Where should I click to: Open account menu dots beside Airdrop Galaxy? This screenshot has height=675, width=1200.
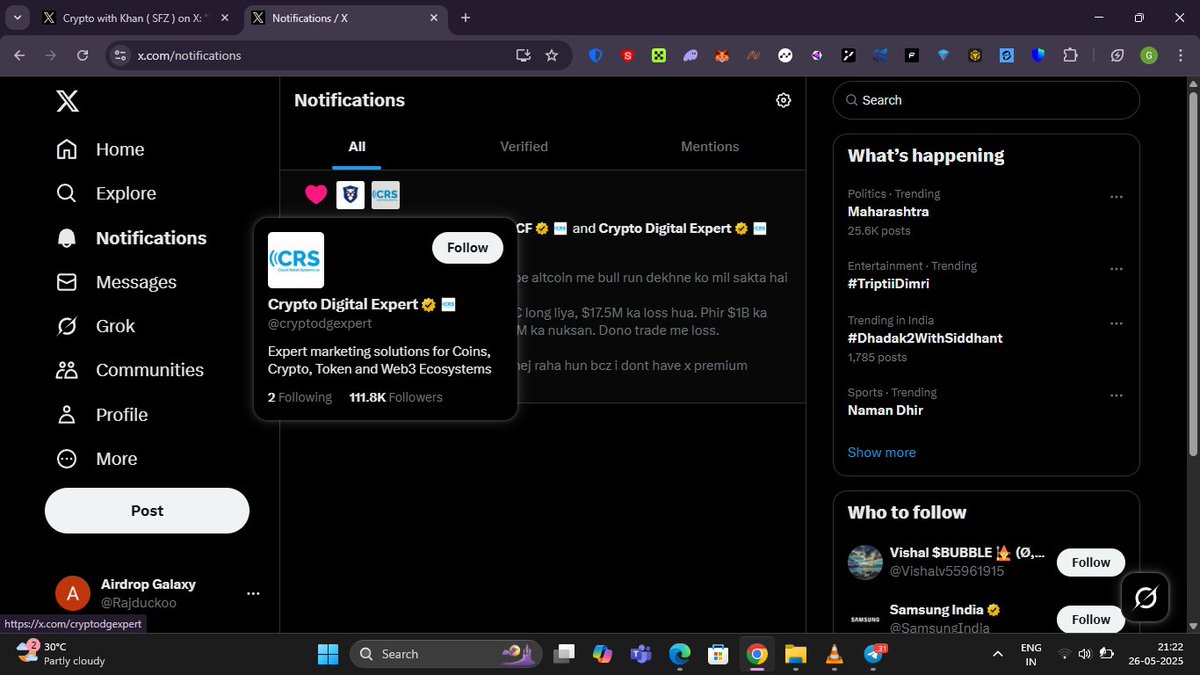pyautogui.click(x=253, y=593)
